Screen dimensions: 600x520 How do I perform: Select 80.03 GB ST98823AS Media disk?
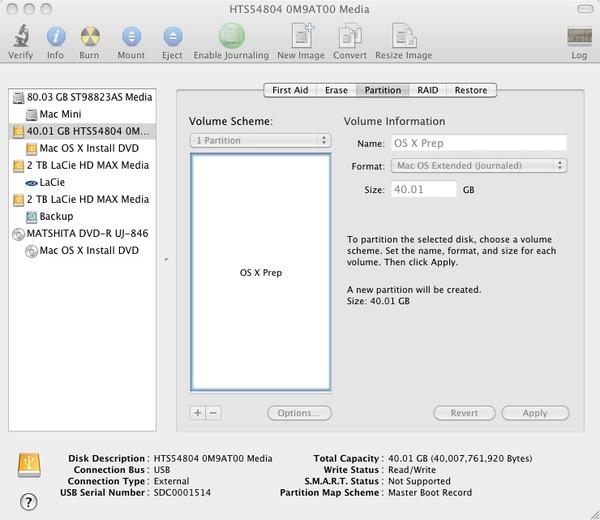point(82,97)
